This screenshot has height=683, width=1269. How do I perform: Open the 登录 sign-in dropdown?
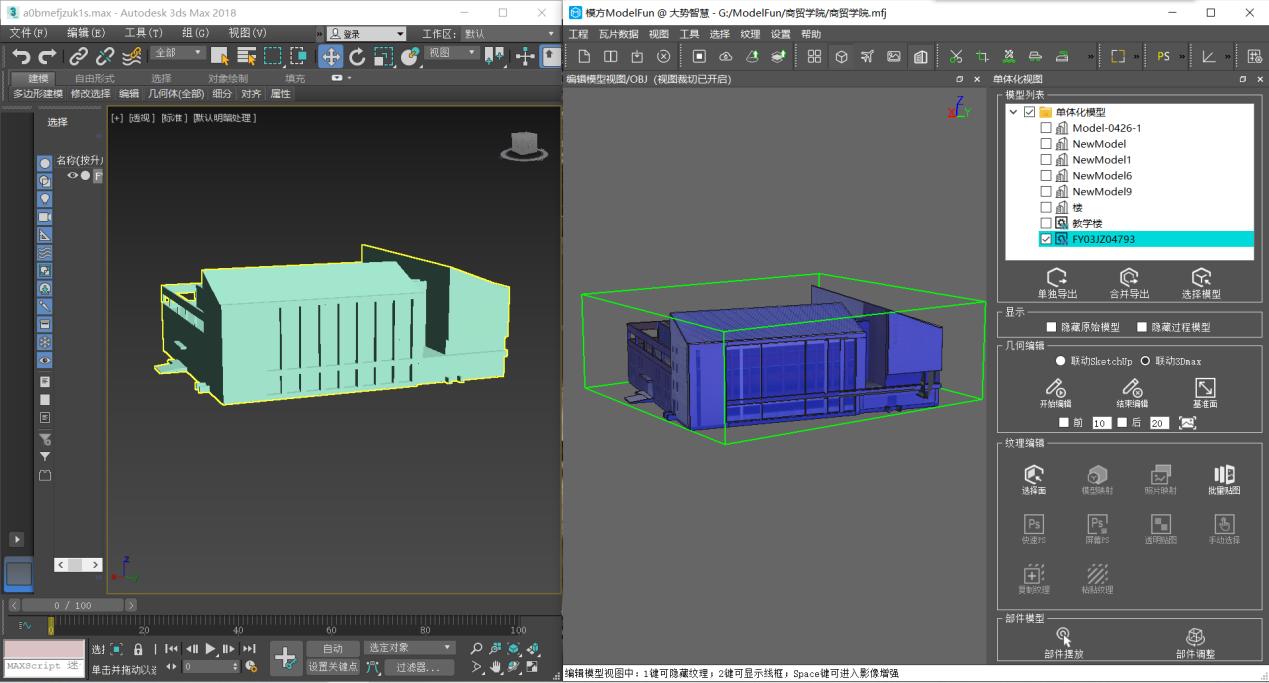pyautogui.click(x=366, y=34)
